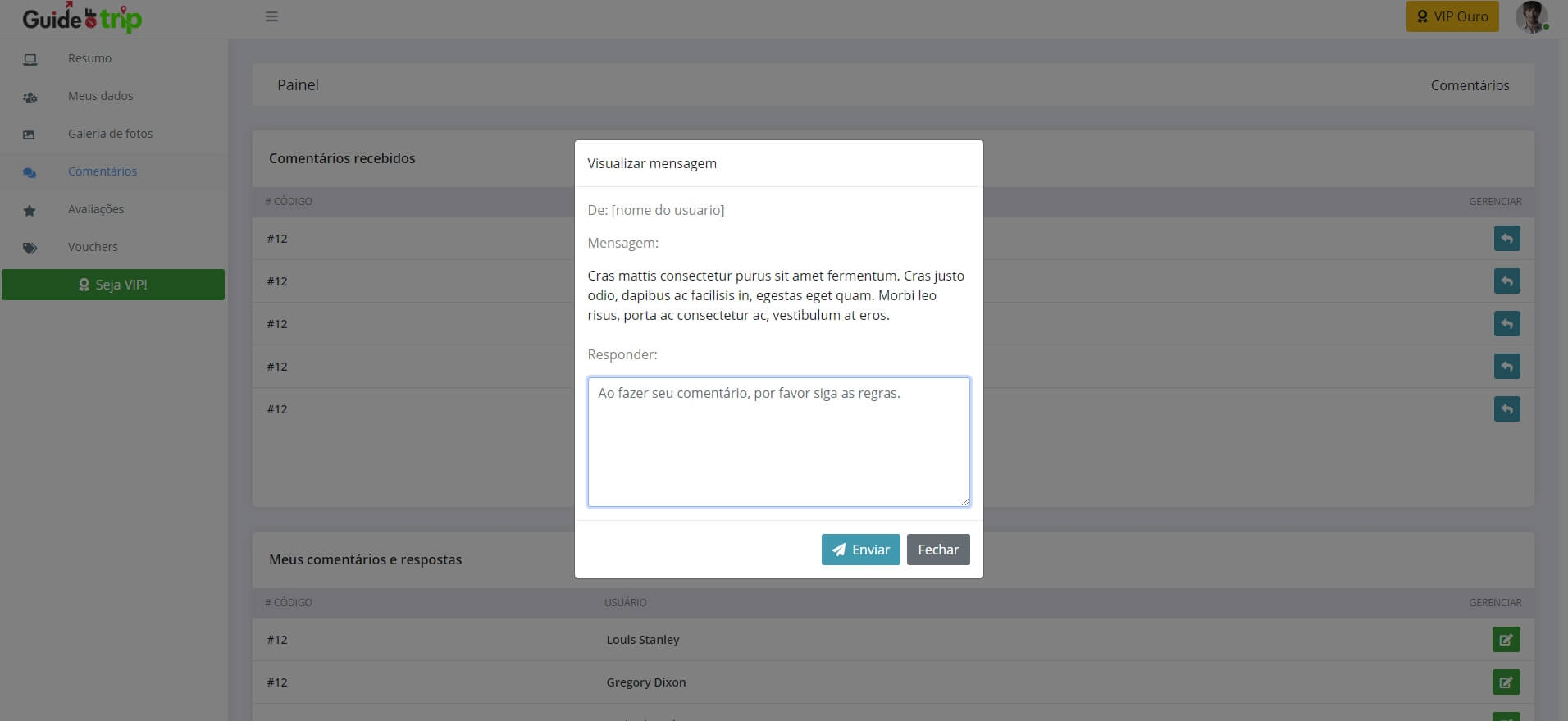Open the user avatar profile menu

pyautogui.click(x=1531, y=16)
